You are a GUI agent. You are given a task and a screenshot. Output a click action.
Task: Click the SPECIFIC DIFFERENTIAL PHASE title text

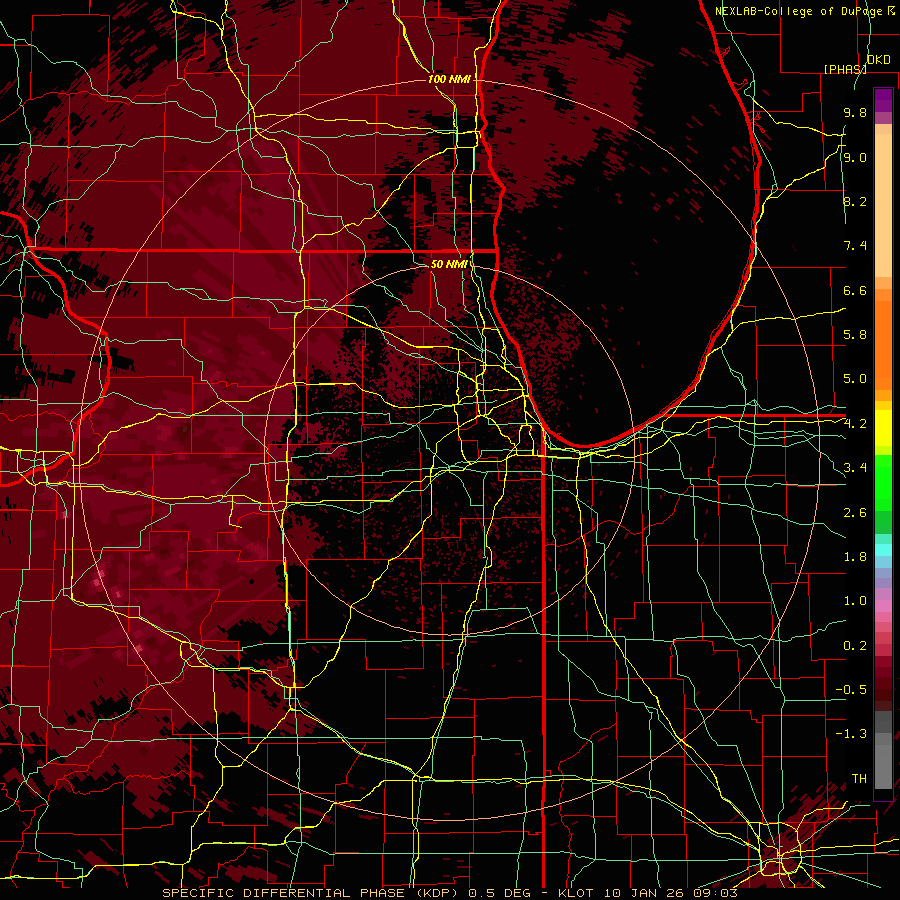286,893
